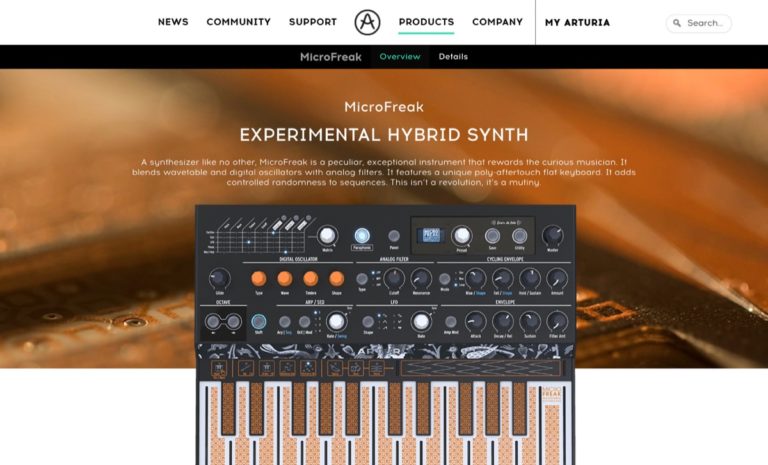The image size is (768, 465).
Task: Click the Rise / Shape knob
Action: tap(475, 278)
